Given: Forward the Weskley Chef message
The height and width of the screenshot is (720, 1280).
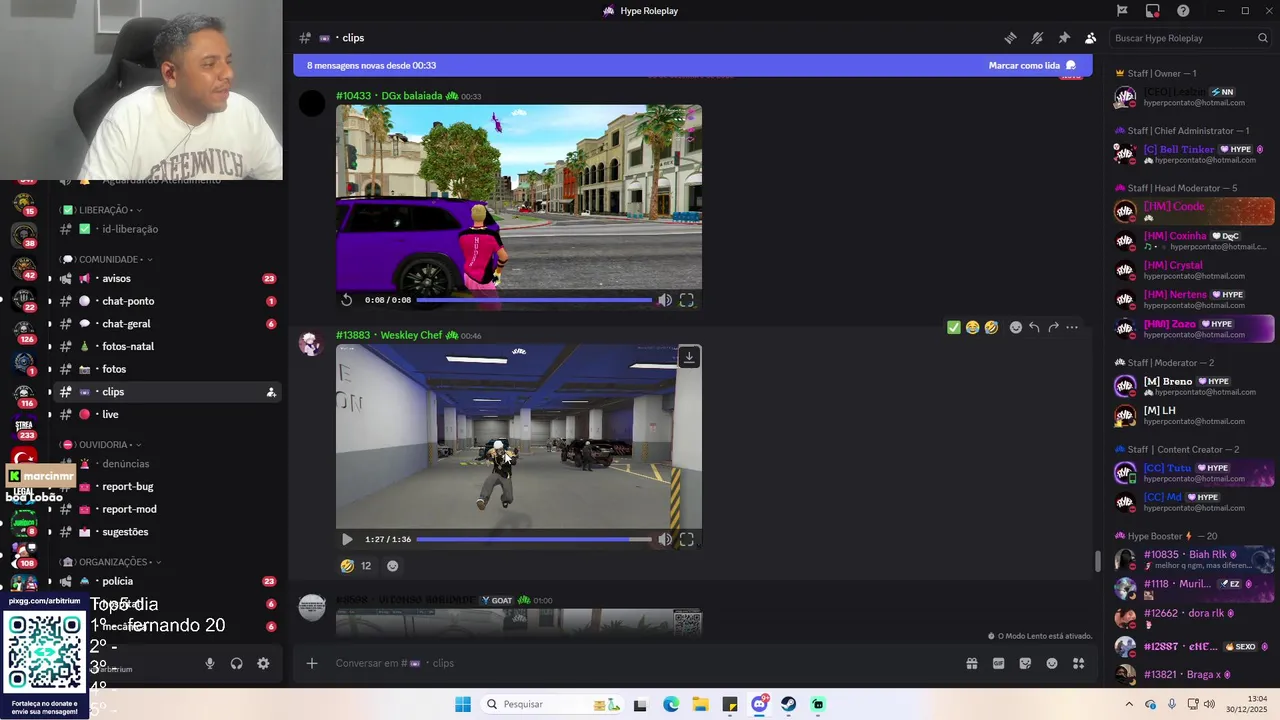Looking at the screenshot, I should click(x=1053, y=327).
